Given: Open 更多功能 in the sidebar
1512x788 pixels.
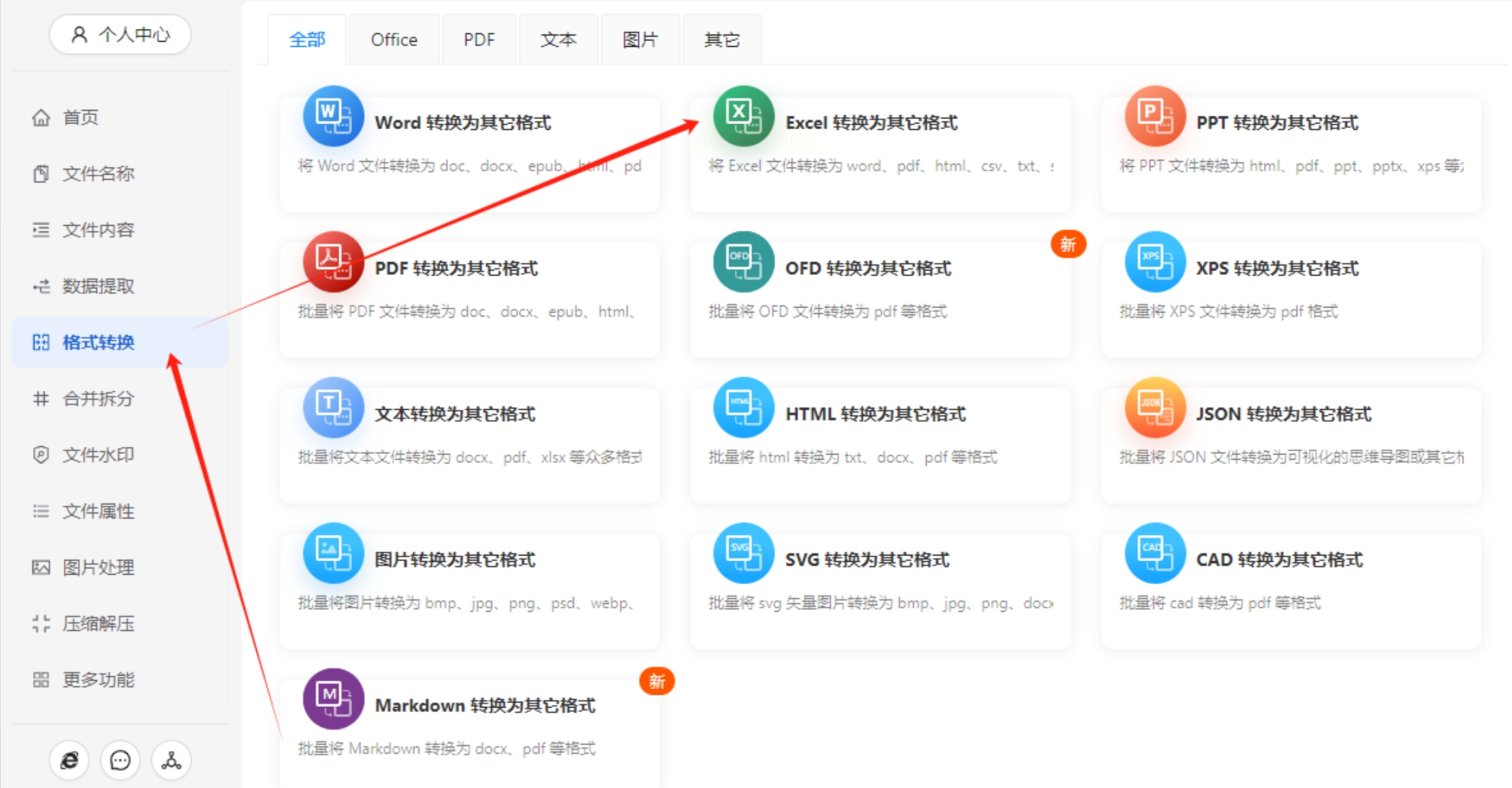Looking at the screenshot, I should (97, 680).
